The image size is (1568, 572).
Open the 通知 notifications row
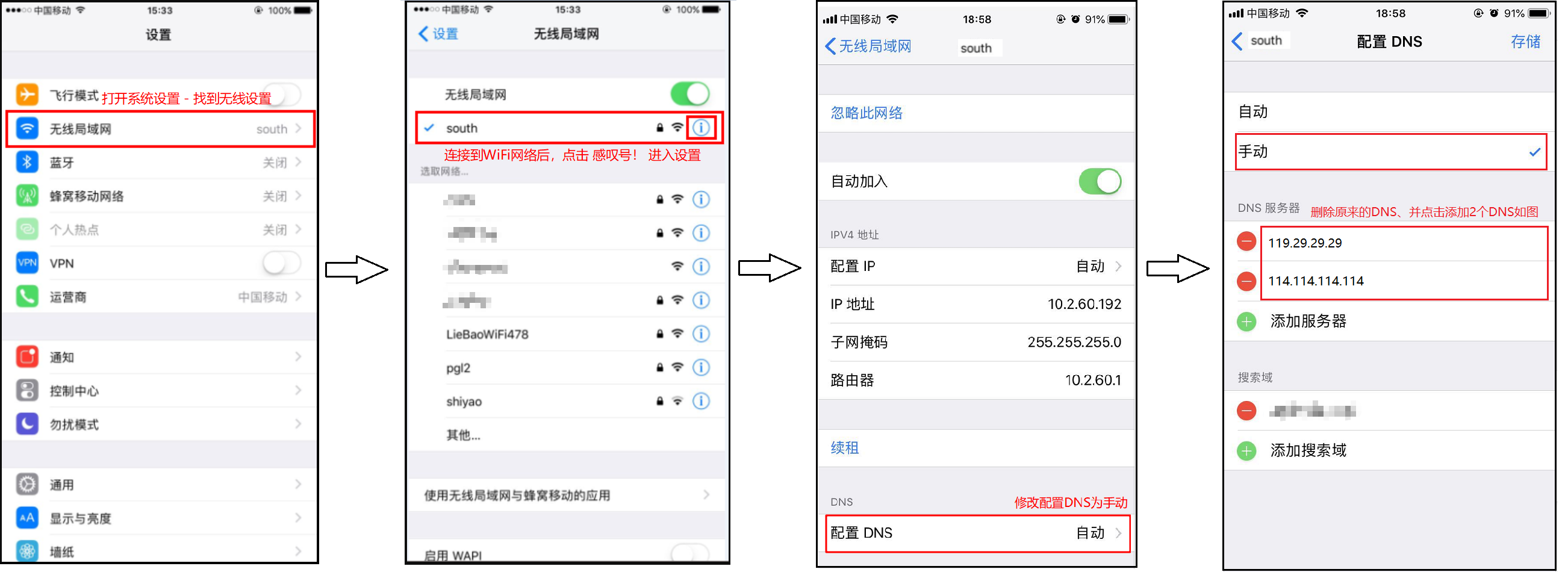click(160, 357)
